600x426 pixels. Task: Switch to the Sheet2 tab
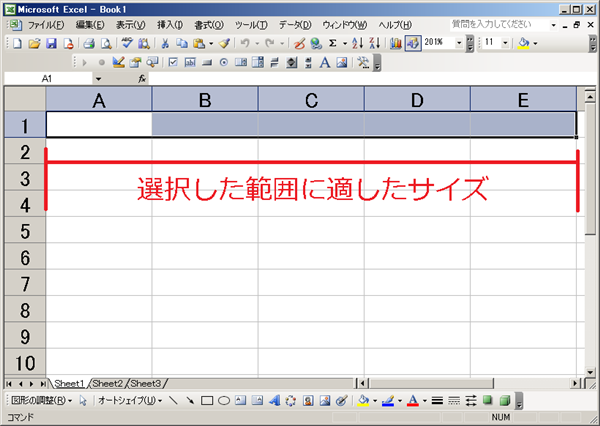tap(108, 383)
